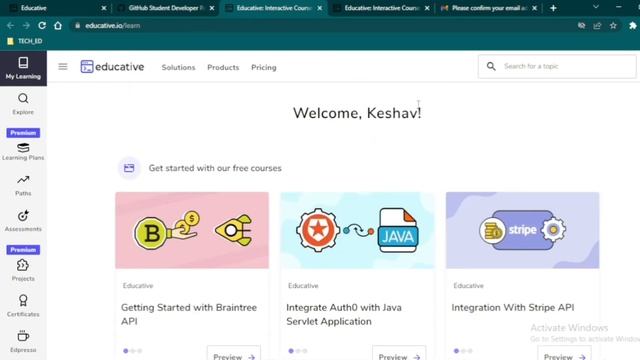Image resolution: width=640 pixels, height=360 pixels.
Task: Click the 'Welcome, Keshav!' heading text
Action: [x=357, y=113]
